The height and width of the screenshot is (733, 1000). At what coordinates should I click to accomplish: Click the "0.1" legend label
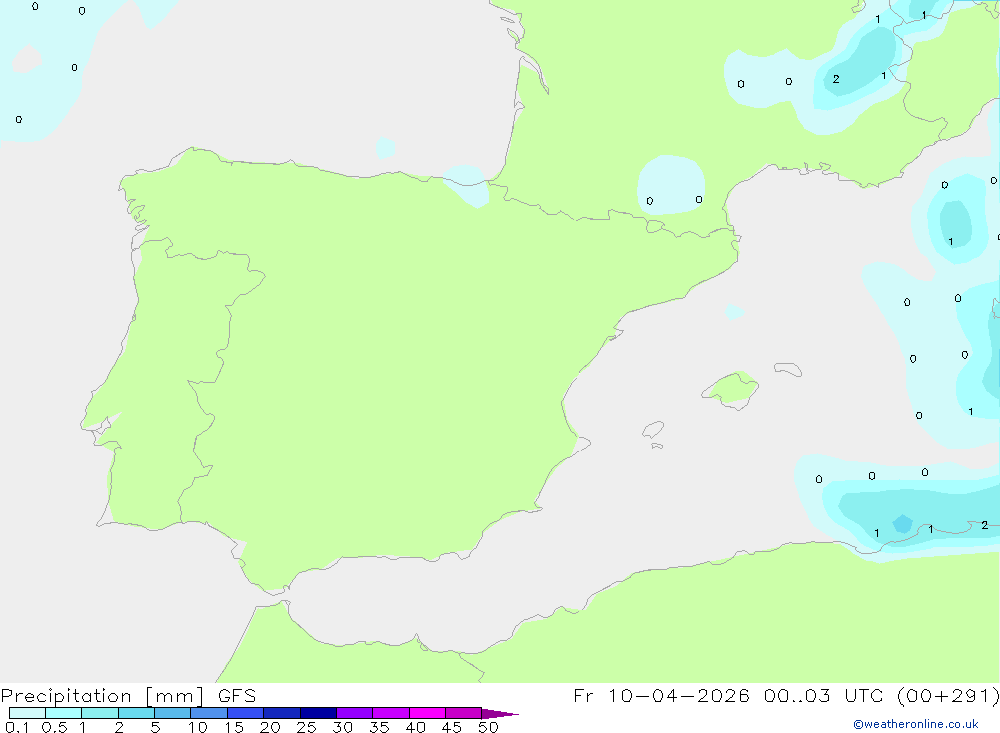click(17, 727)
